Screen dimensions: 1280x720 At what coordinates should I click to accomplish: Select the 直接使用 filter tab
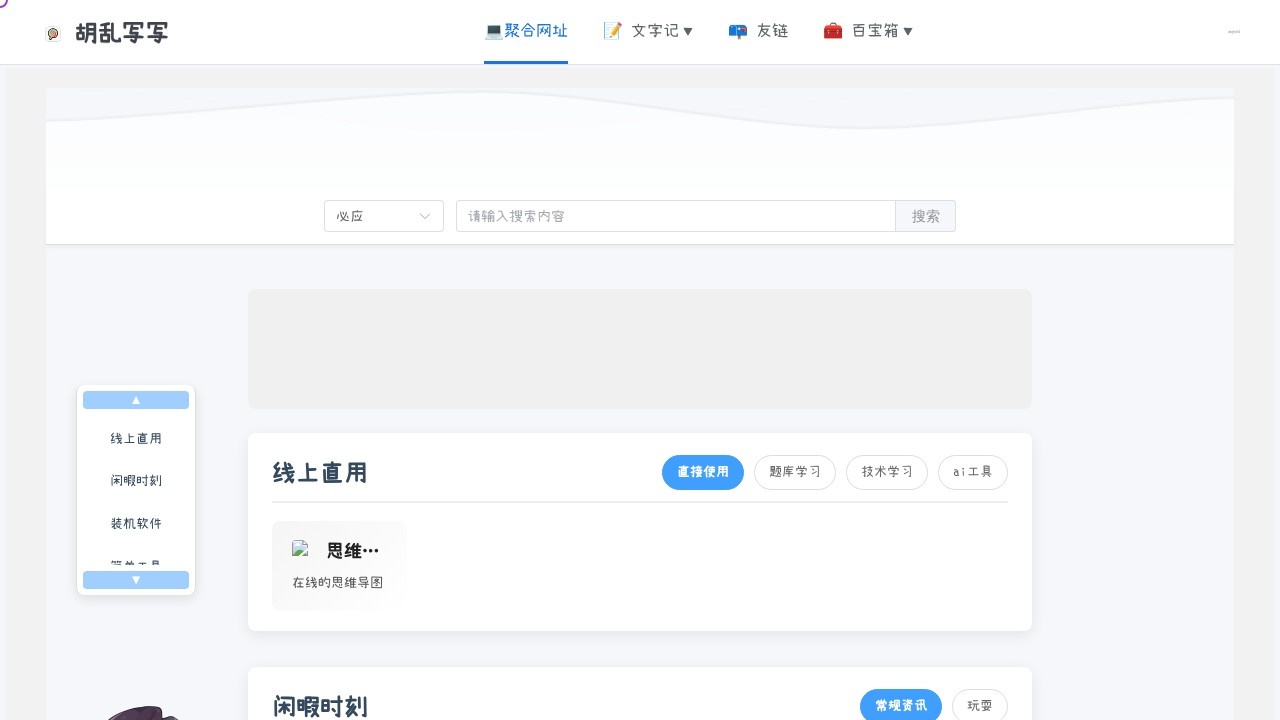point(702,472)
